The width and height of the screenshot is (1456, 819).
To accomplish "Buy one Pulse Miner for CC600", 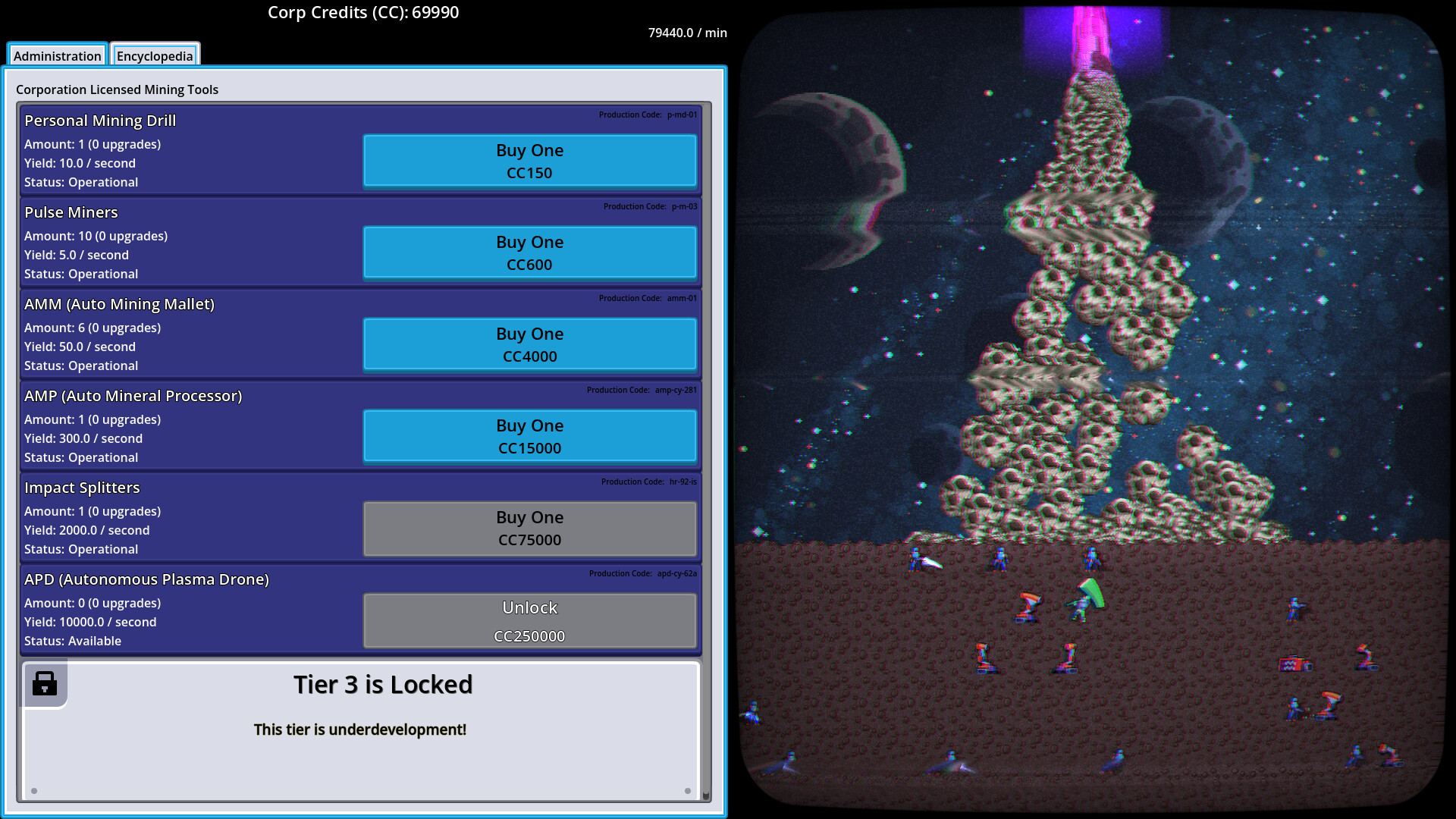I will click(529, 253).
